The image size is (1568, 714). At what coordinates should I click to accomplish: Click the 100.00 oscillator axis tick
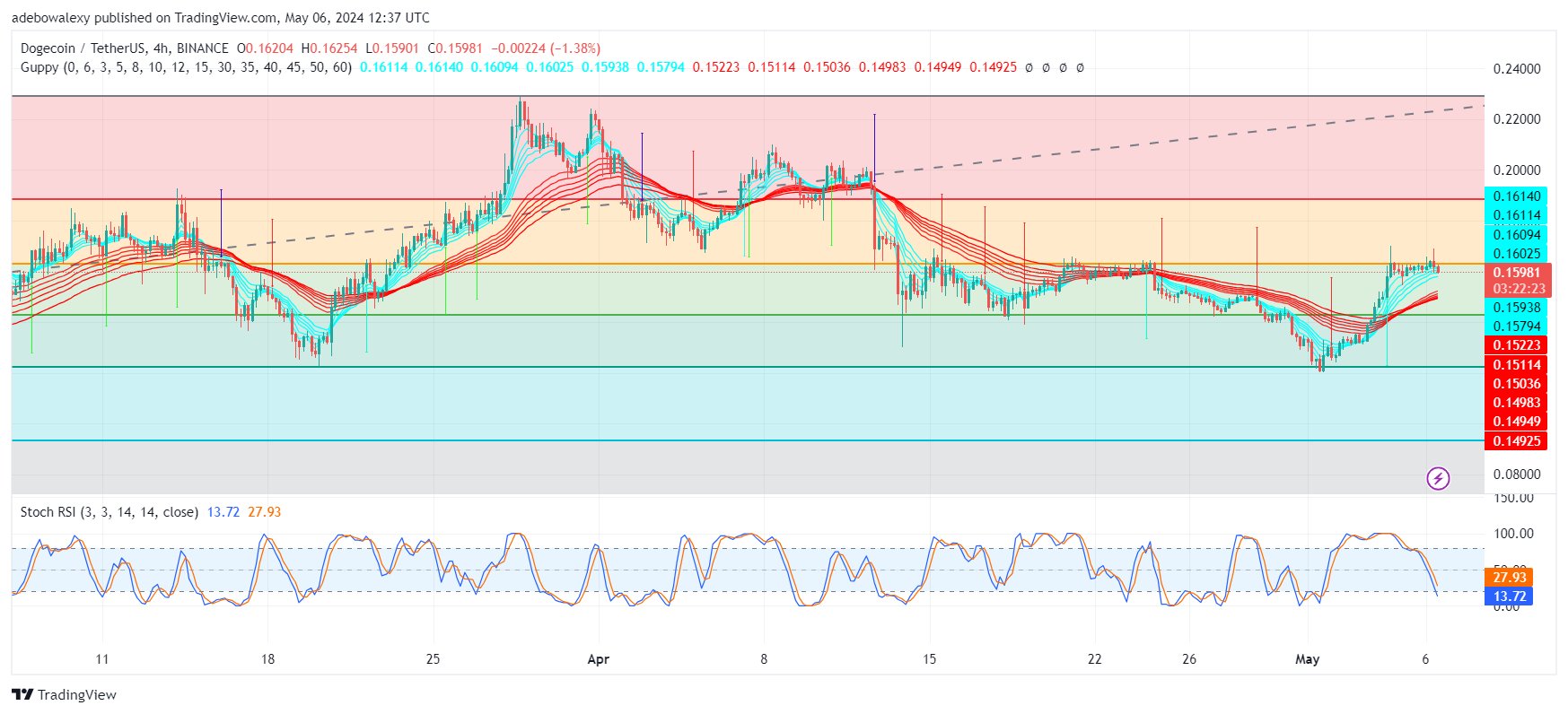click(x=1513, y=534)
